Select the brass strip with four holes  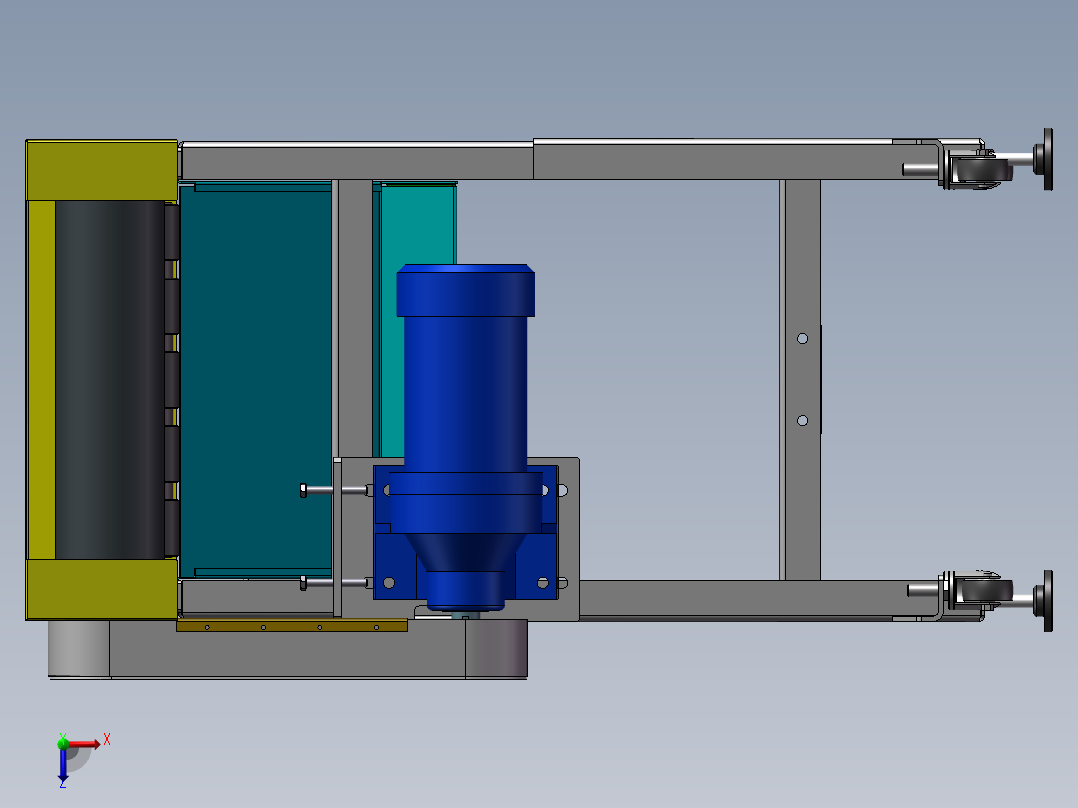point(292,626)
